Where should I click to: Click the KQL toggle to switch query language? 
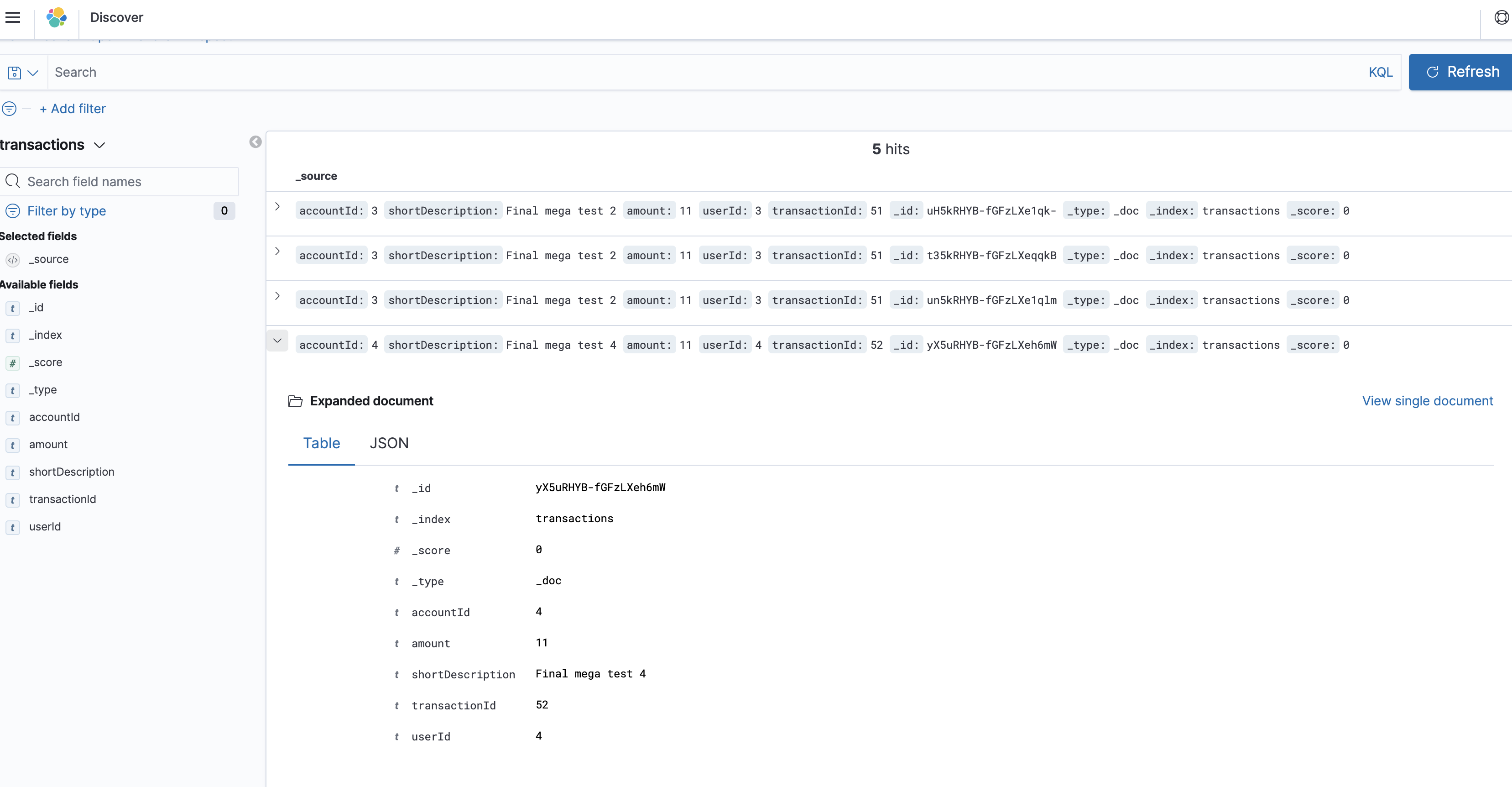point(1381,71)
